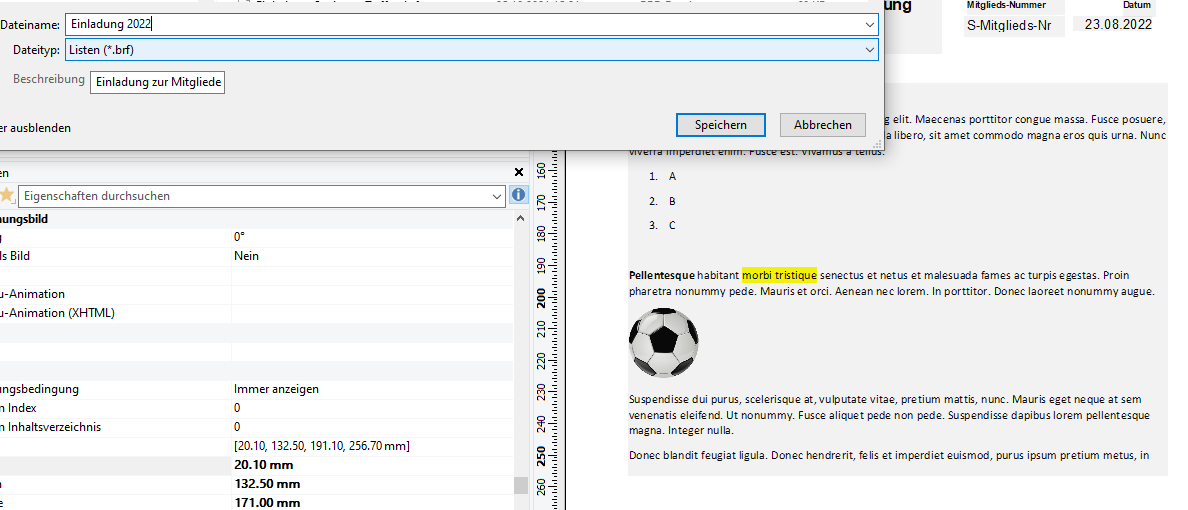Click the dialog resize grip near Abbrechen
Screen dimensions: 1188x510
click(x=877, y=144)
